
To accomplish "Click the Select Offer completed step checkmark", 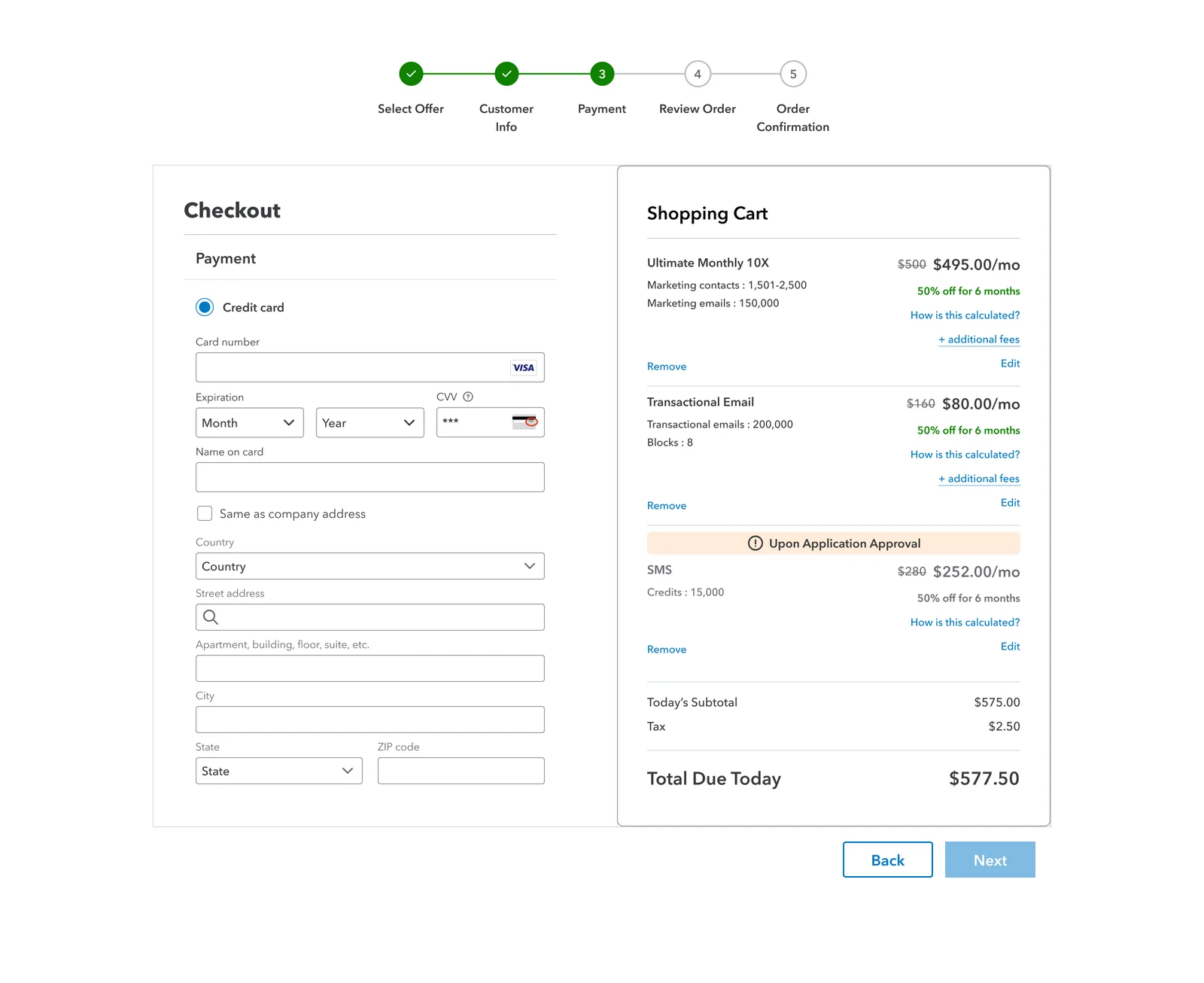I will 411,74.
